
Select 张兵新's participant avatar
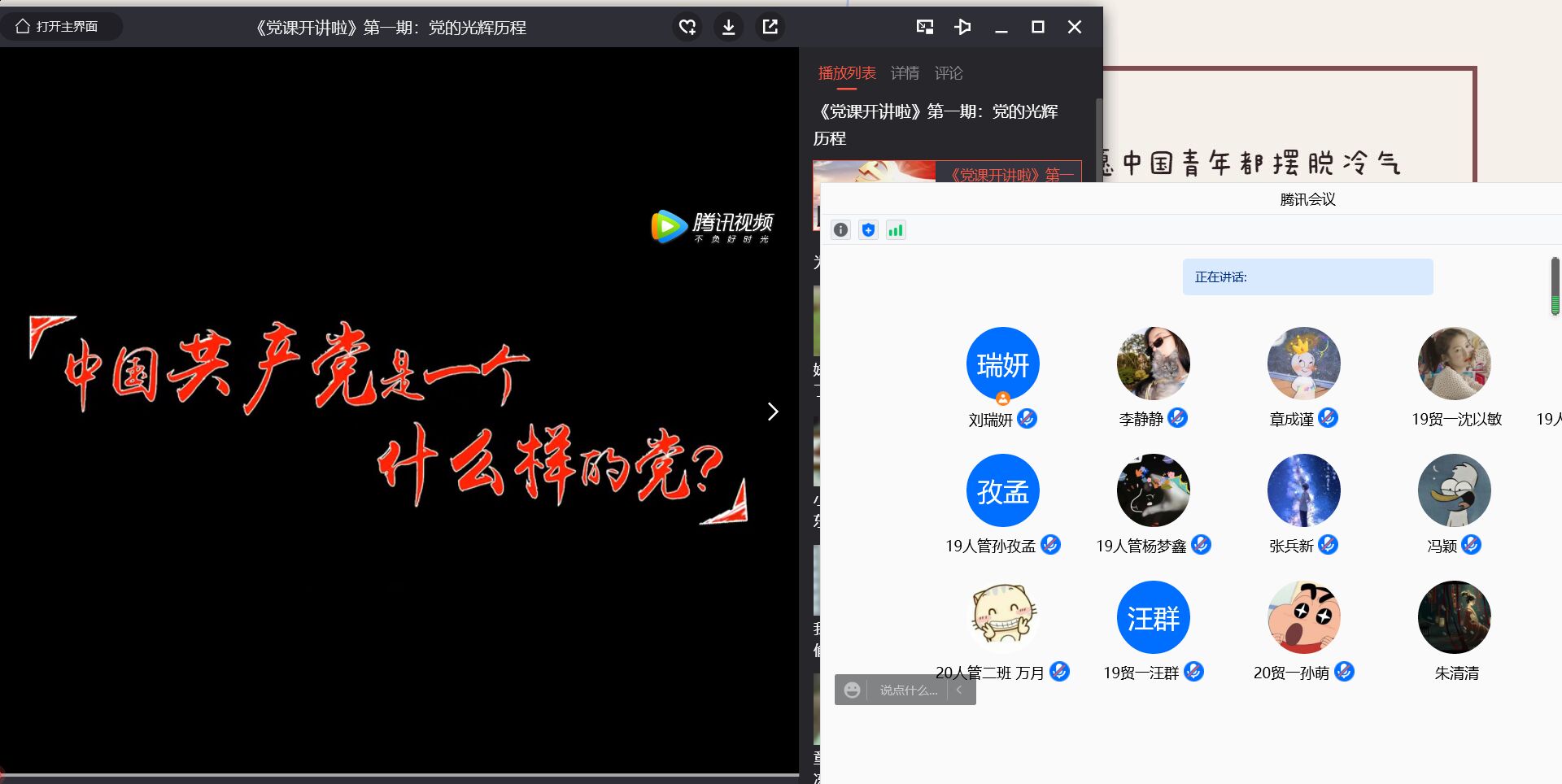point(1303,490)
